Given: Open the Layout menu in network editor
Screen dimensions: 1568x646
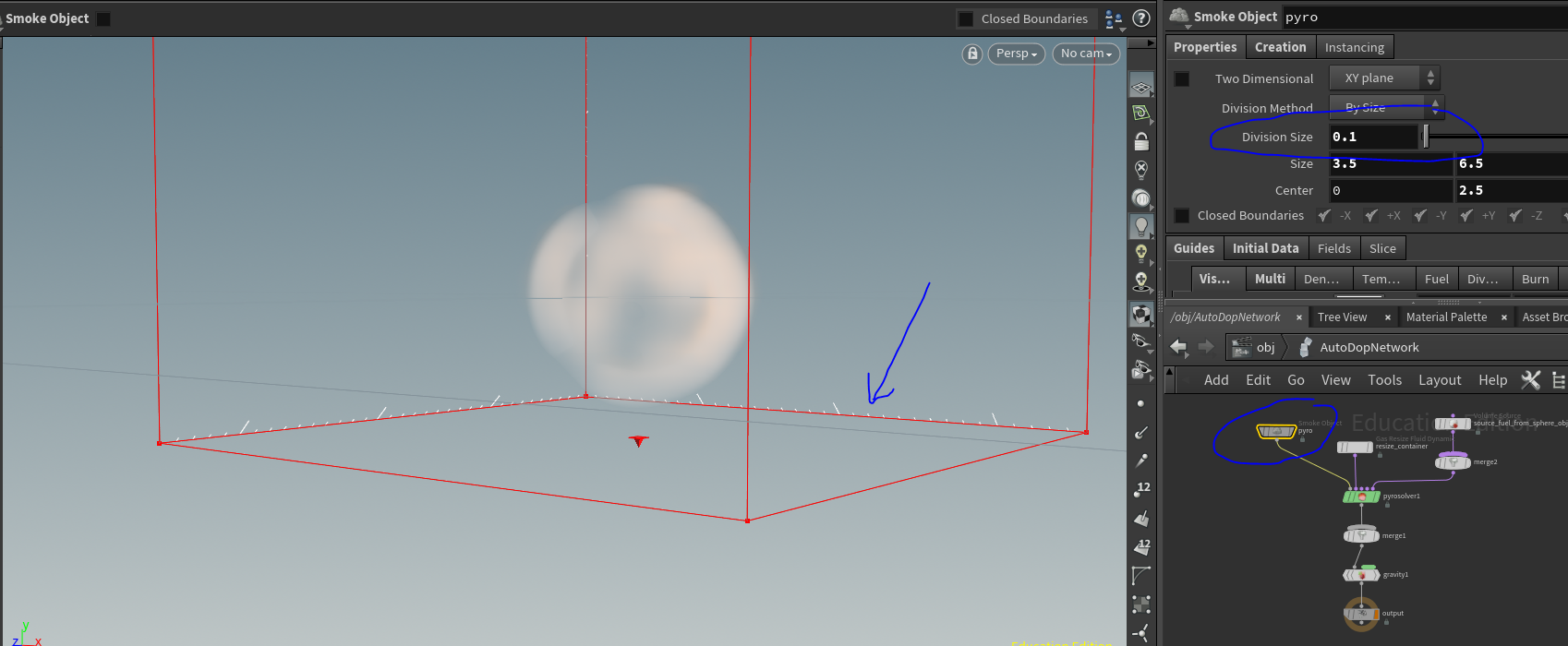Looking at the screenshot, I should (1439, 380).
